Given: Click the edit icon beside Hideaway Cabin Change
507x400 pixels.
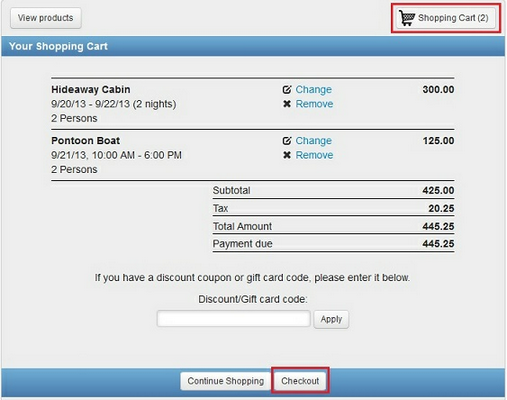Looking at the screenshot, I should pos(287,89).
